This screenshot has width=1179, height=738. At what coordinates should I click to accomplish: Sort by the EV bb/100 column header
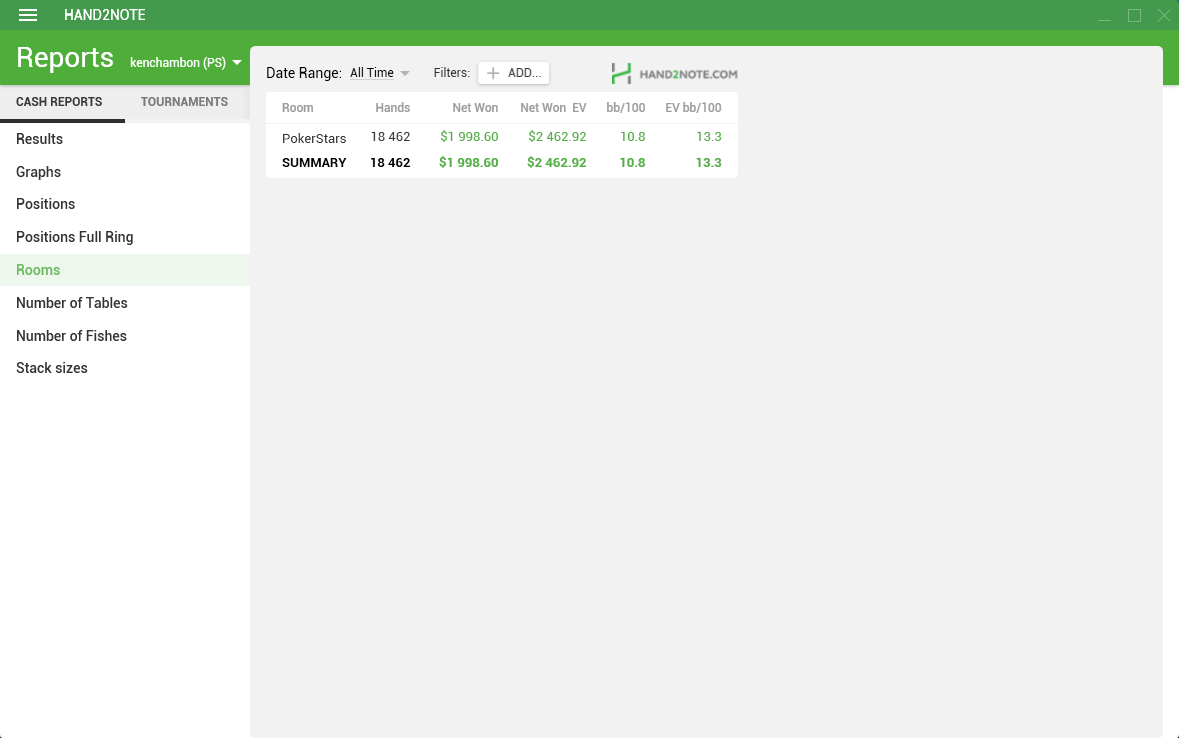pyautogui.click(x=693, y=108)
